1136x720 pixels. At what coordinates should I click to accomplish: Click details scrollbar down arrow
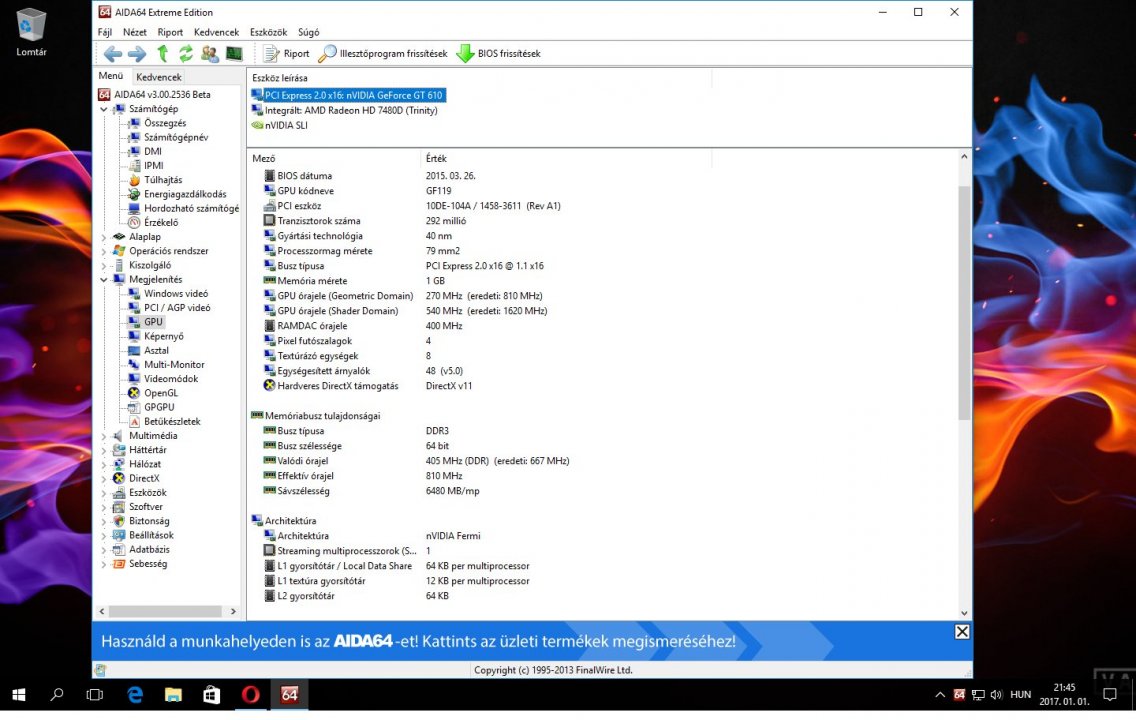click(x=964, y=613)
